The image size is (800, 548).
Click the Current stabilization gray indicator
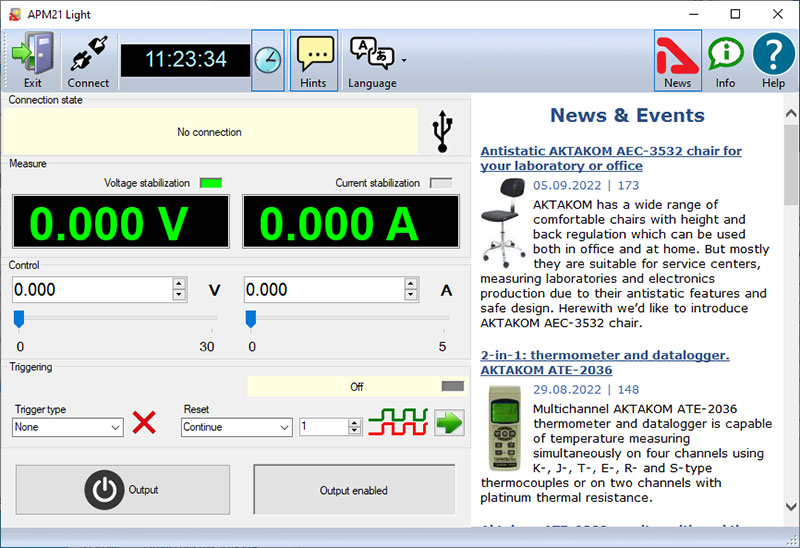pyautogui.click(x=441, y=183)
